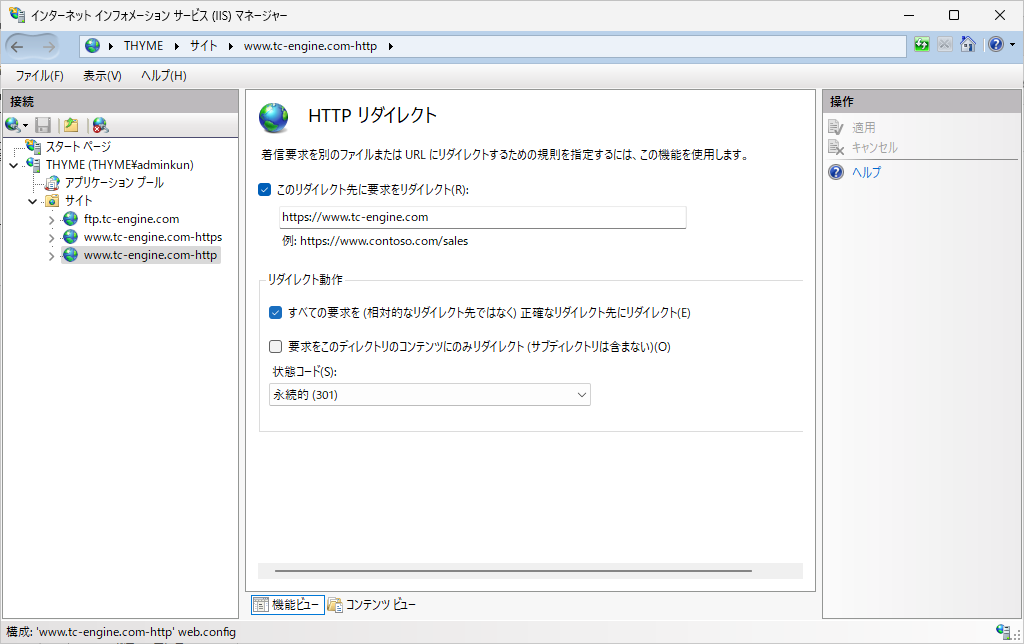Viewport: 1024px width, 644px height.
Task: Click the 適用 action link
Action: coord(863,127)
